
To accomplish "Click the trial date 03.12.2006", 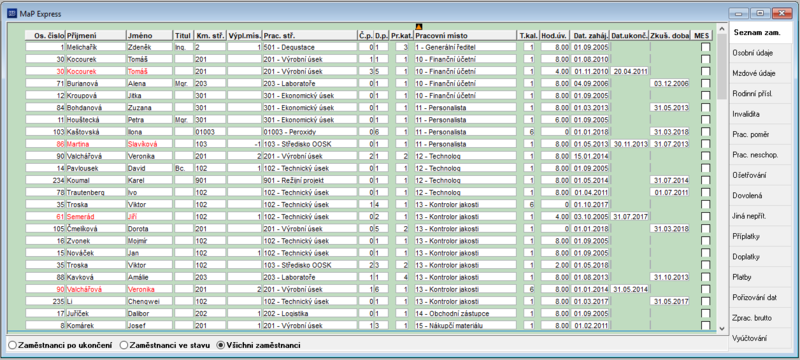I will [669, 84].
